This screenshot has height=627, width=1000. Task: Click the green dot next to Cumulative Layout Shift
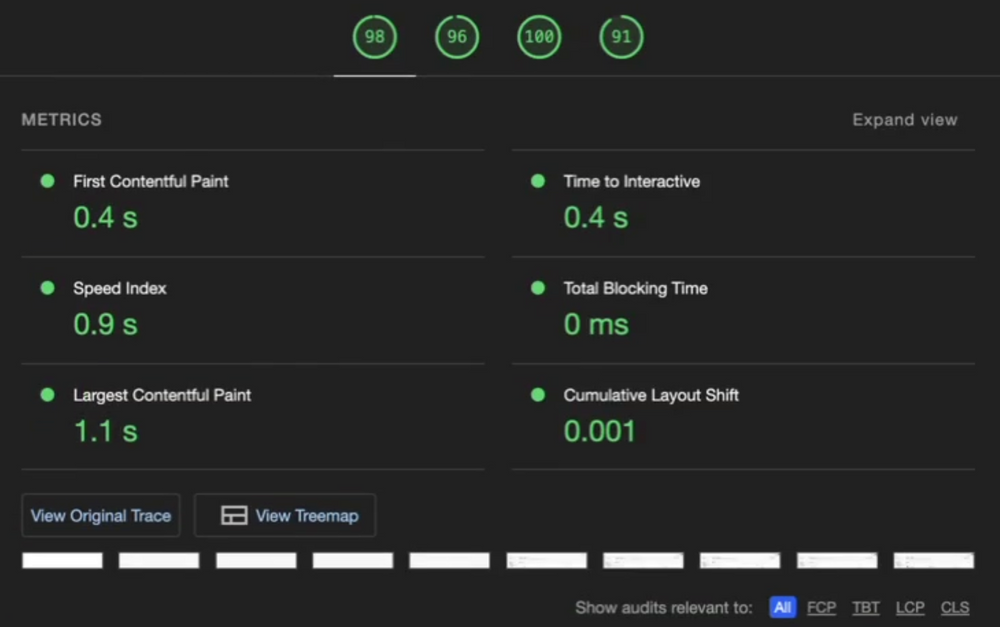538,395
